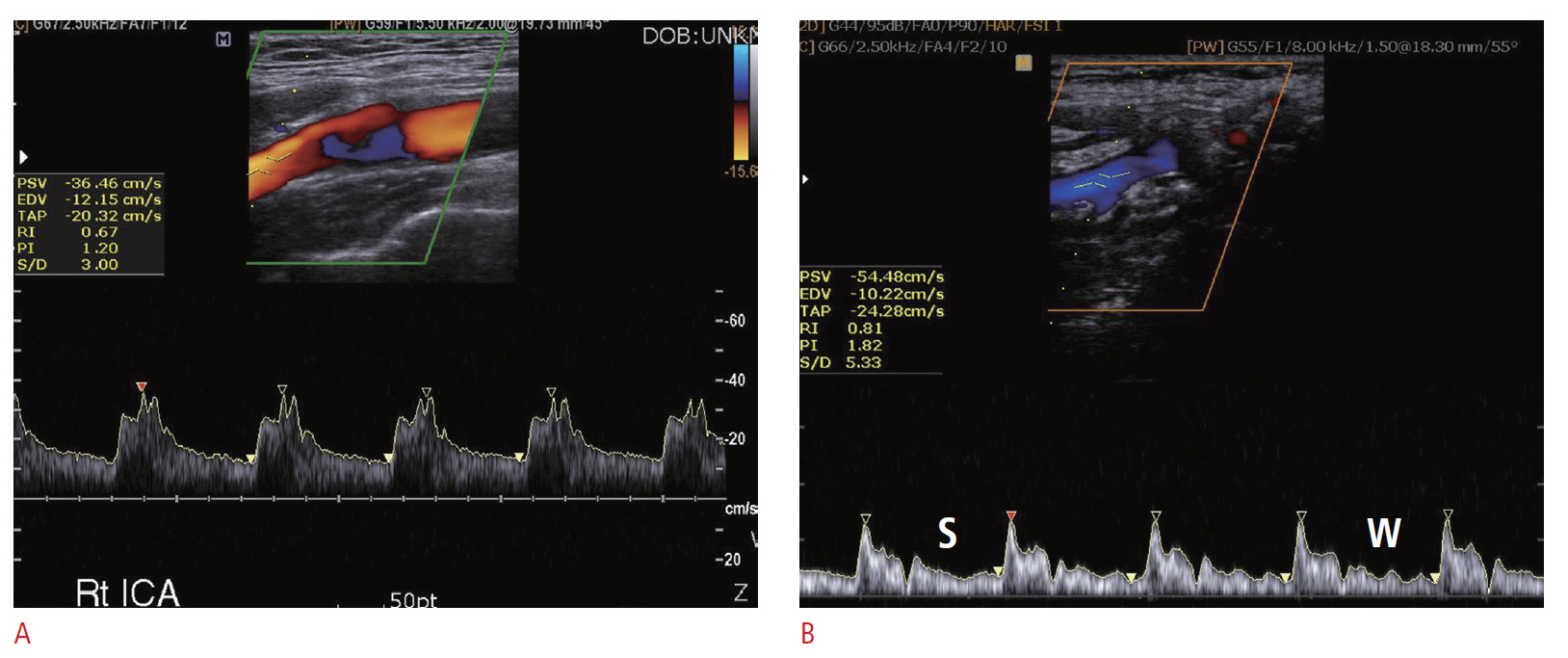The width and height of the screenshot is (1568, 658).
Task: Click S/D ratio 5.33 in panel B
Action: pyautogui.click(x=862, y=363)
